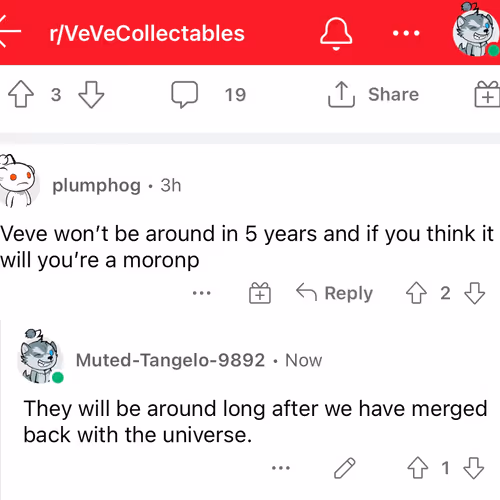Open plumphog's avatar
500x500 pixels.
pos(17,181)
